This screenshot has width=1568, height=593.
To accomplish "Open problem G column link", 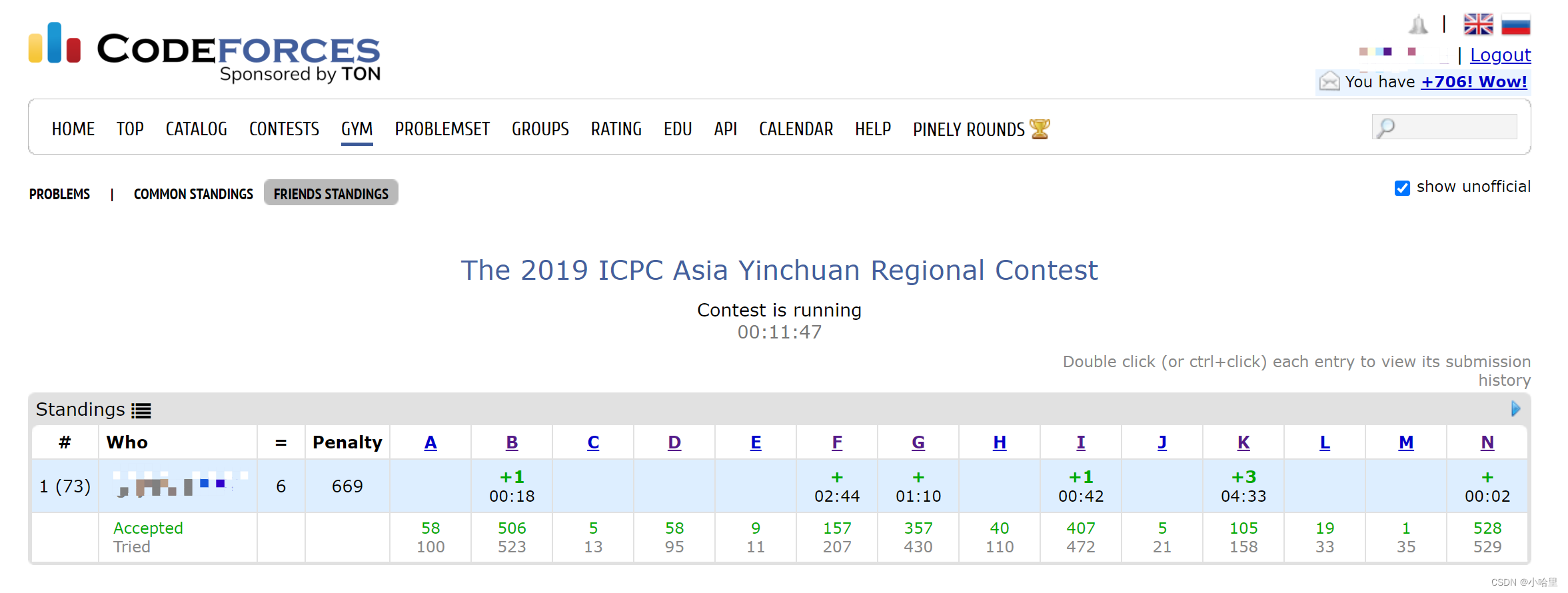I will coord(918,442).
